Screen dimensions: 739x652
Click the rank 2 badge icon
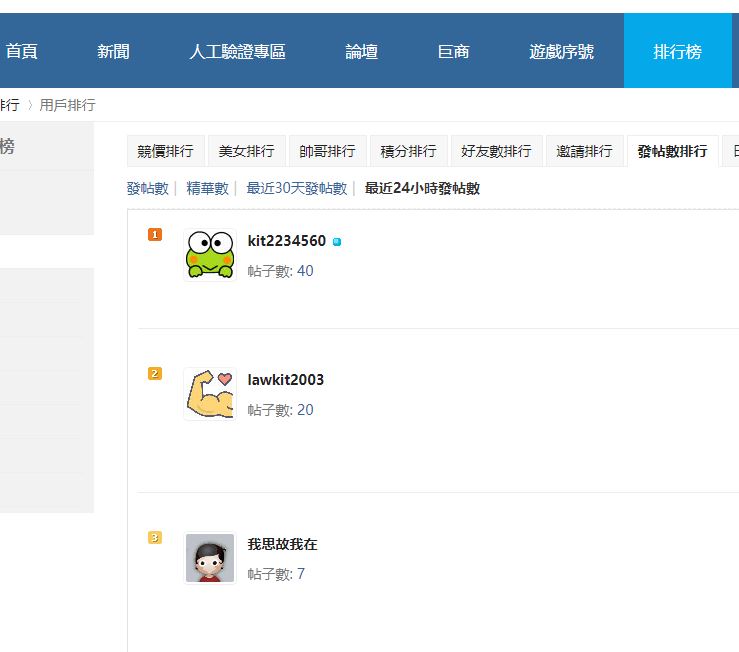pyautogui.click(x=154, y=374)
